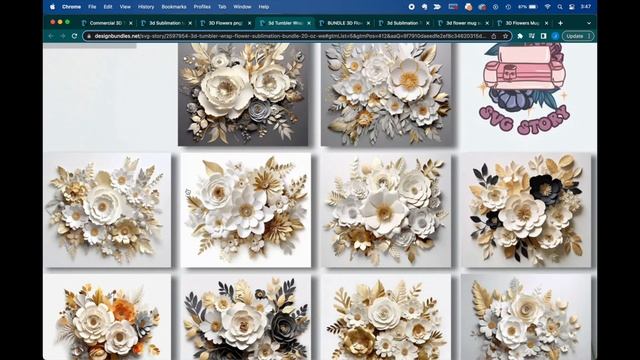Image resolution: width=640 pixels, height=360 pixels.
Task: Go back to the previous page
Action: pyautogui.click(x=51, y=36)
